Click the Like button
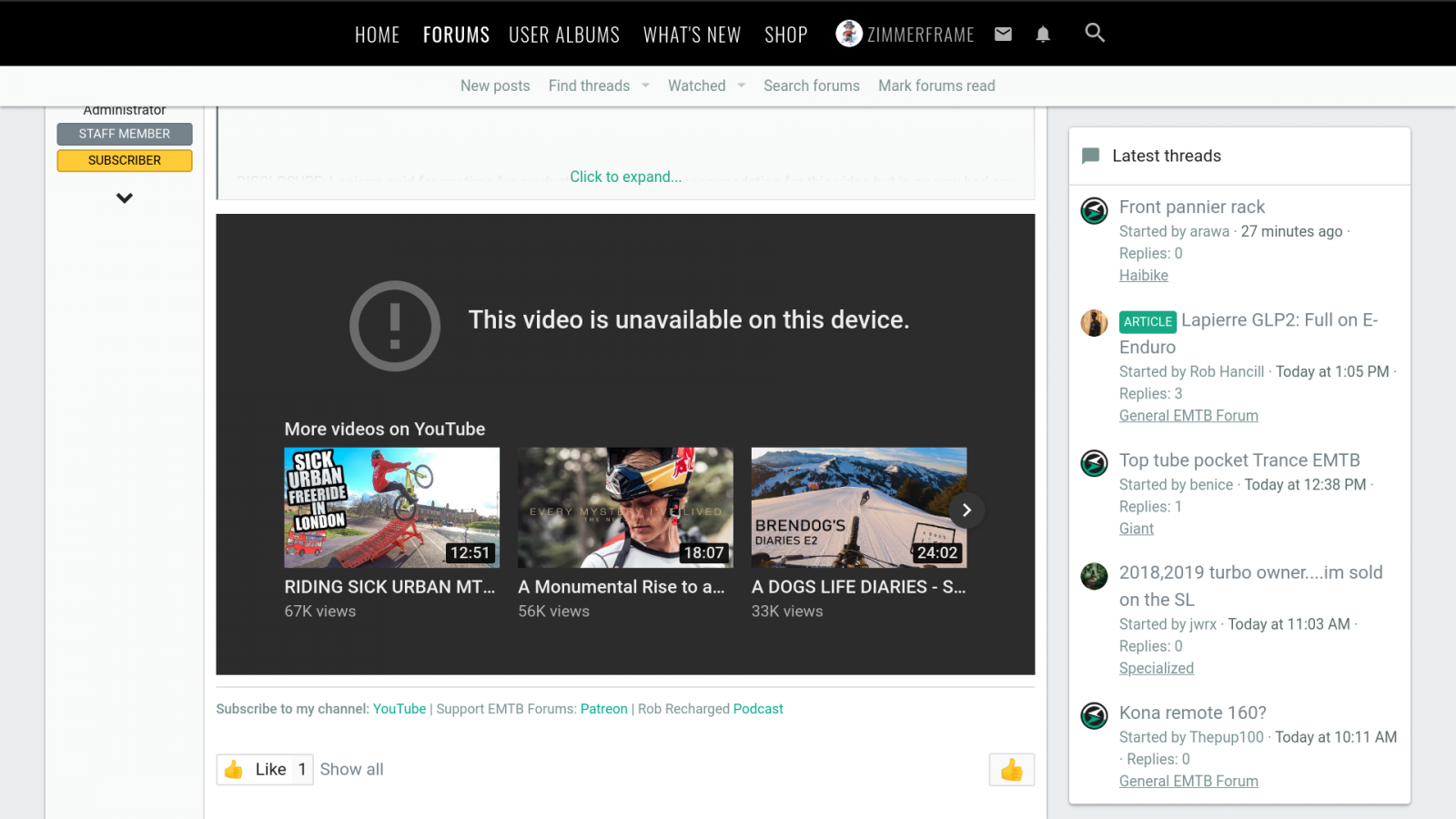 (265, 769)
